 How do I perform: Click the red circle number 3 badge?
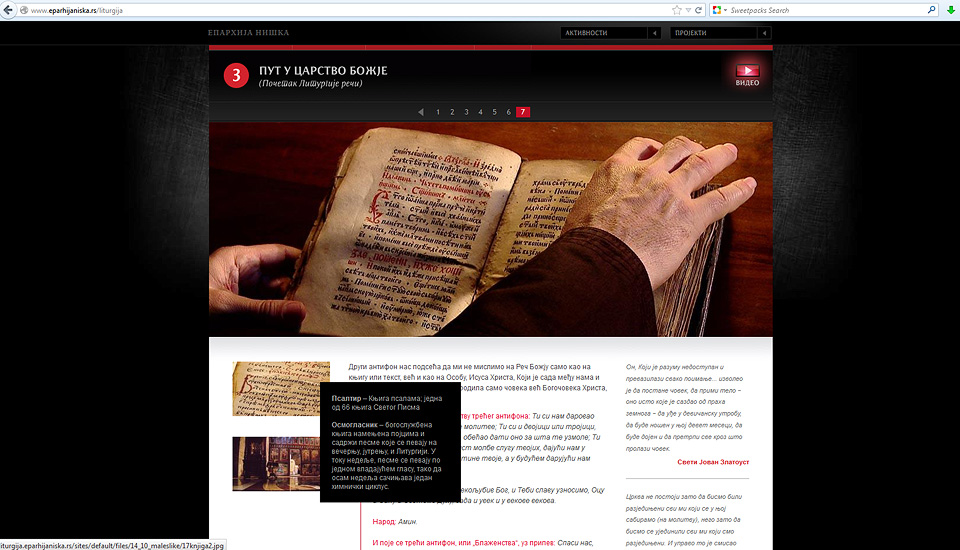[235, 75]
